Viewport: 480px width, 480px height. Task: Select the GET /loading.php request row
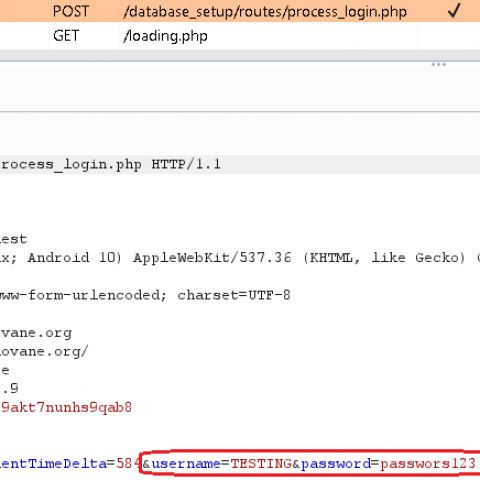[x=240, y=36]
